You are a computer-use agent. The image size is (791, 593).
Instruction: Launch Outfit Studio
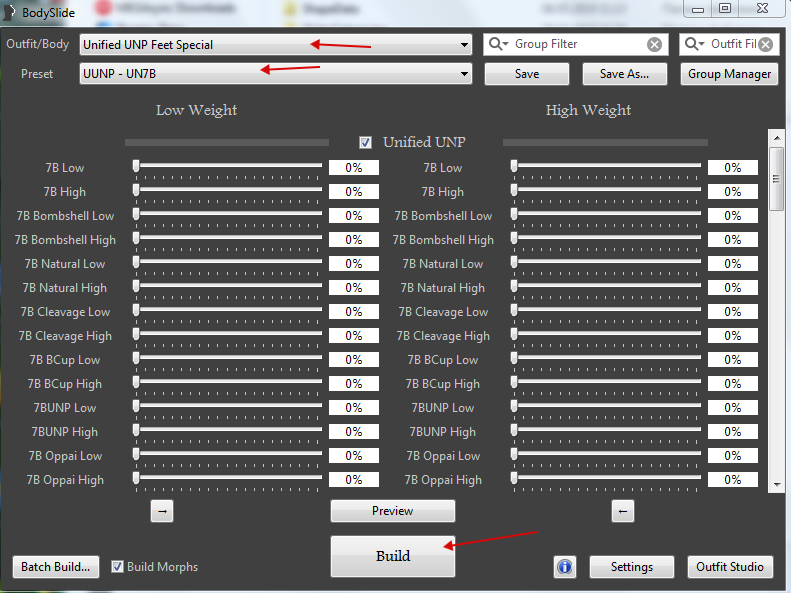coord(730,567)
